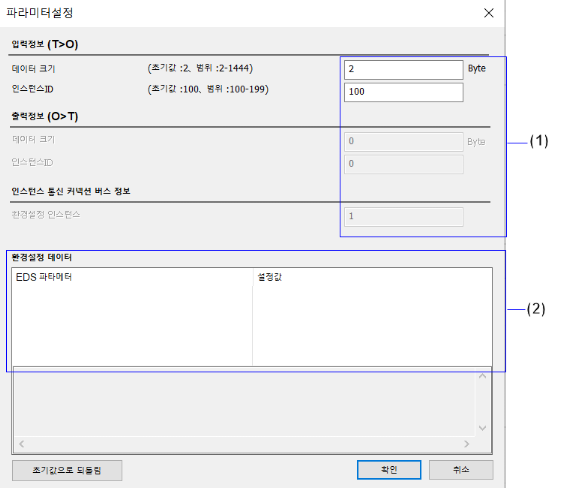Screen dimensions: 570x494
Task: Click the scroll up arrow in description box
Action: (482, 376)
